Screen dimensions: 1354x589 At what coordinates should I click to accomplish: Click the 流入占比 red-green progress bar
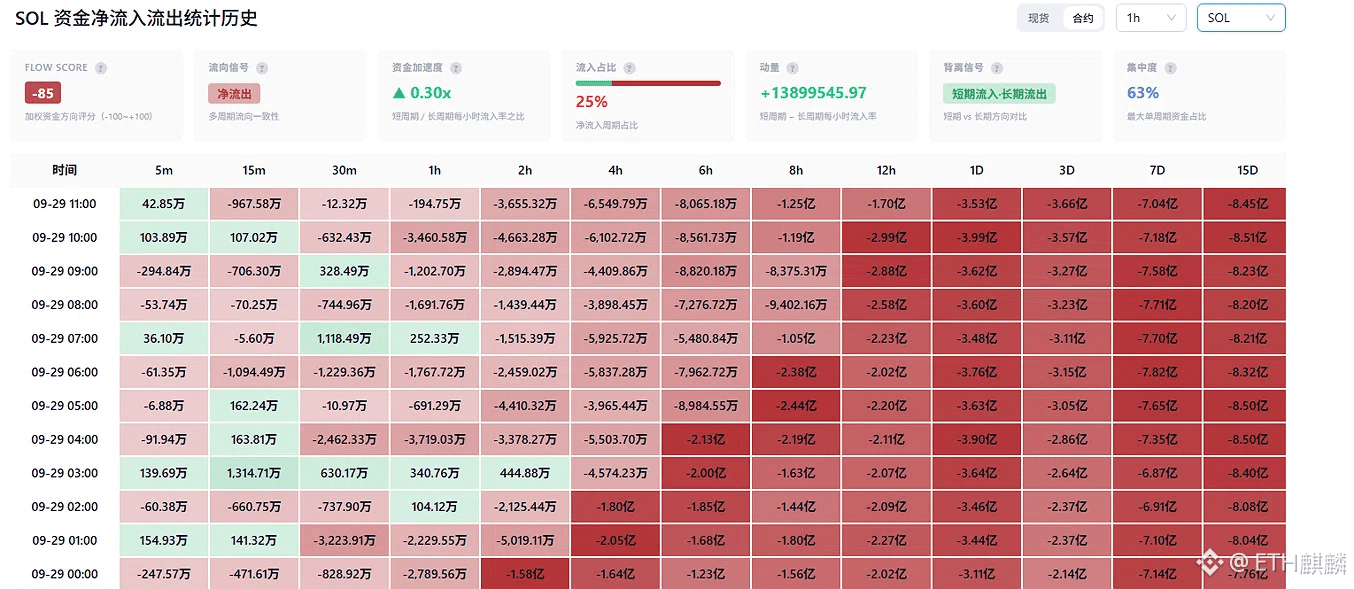[648, 83]
